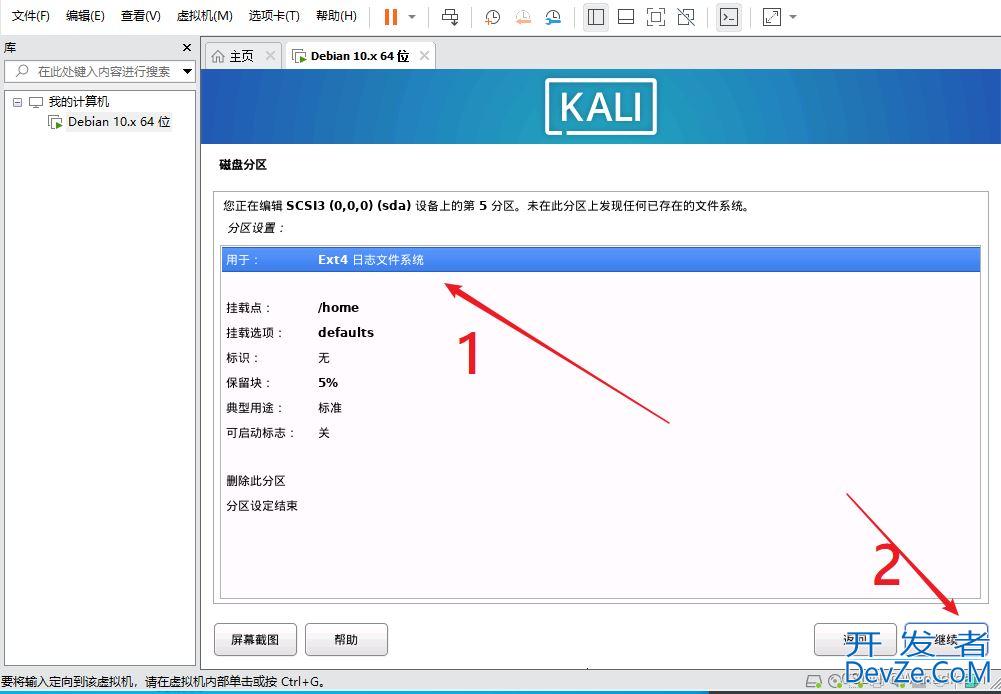Viewport: 1001px width, 694px height.
Task: Close the Debian 10.x 64 位 tab
Action: pos(424,56)
